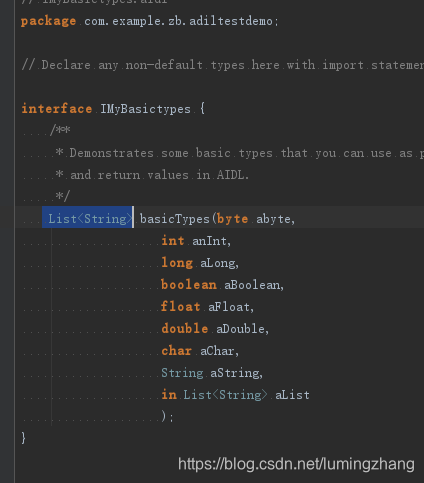The image size is (424, 483).
Task: Click the 'int' keyword
Action: tap(173, 241)
